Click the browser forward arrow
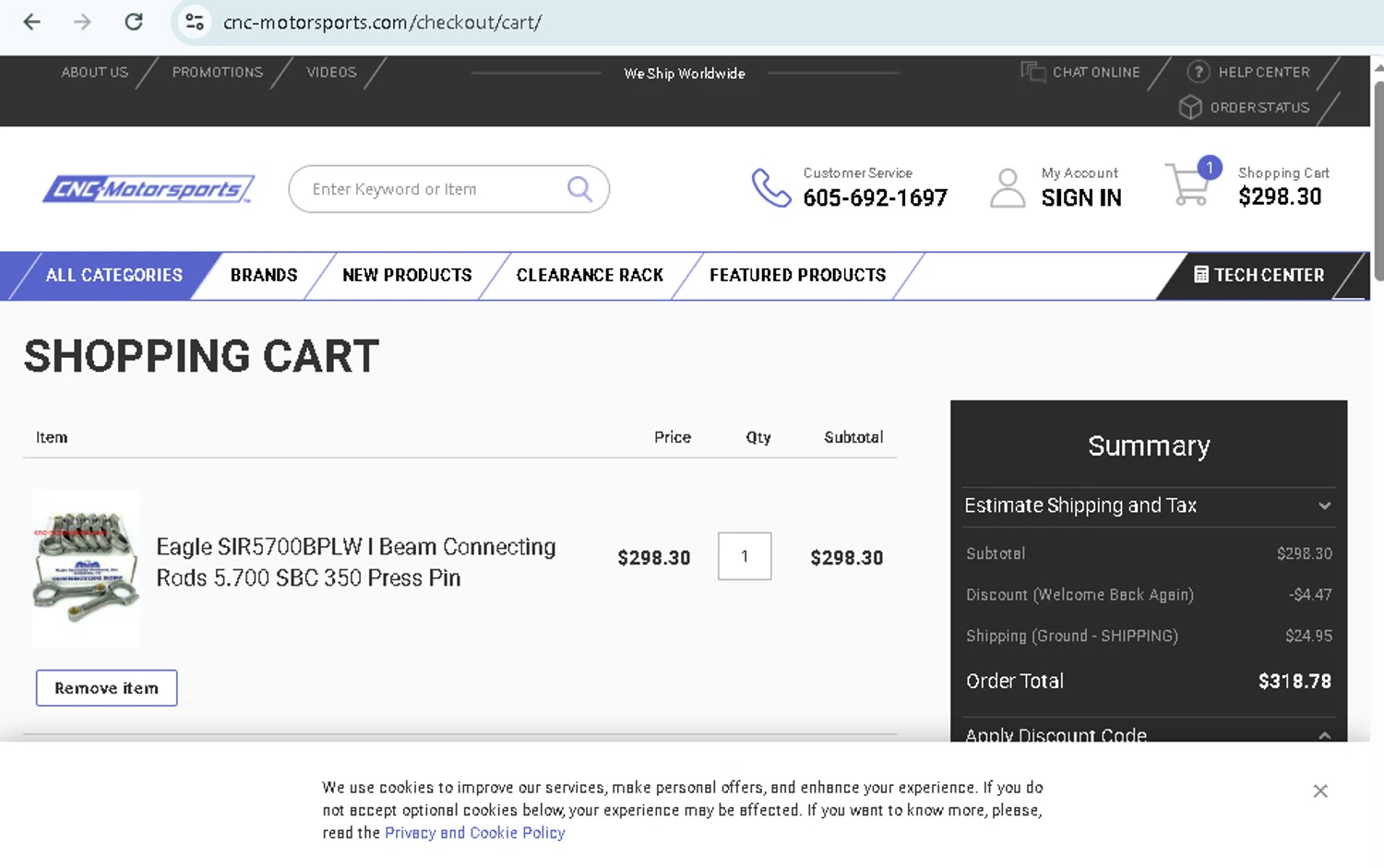The height and width of the screenshot is (868, 1384). tap(83, 21)
